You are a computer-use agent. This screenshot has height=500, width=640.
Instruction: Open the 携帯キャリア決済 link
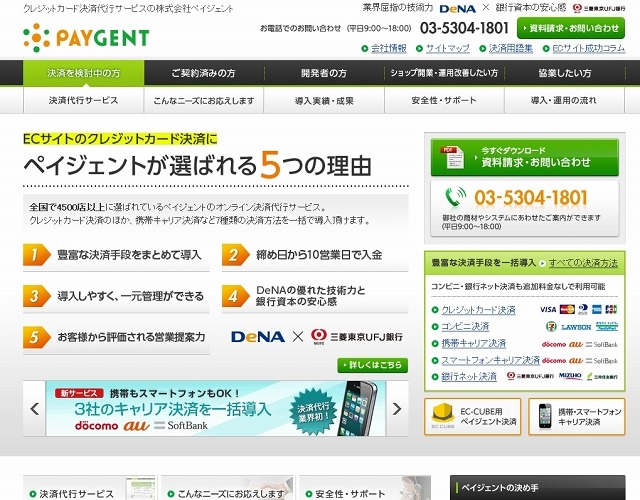tap(474, 343)
